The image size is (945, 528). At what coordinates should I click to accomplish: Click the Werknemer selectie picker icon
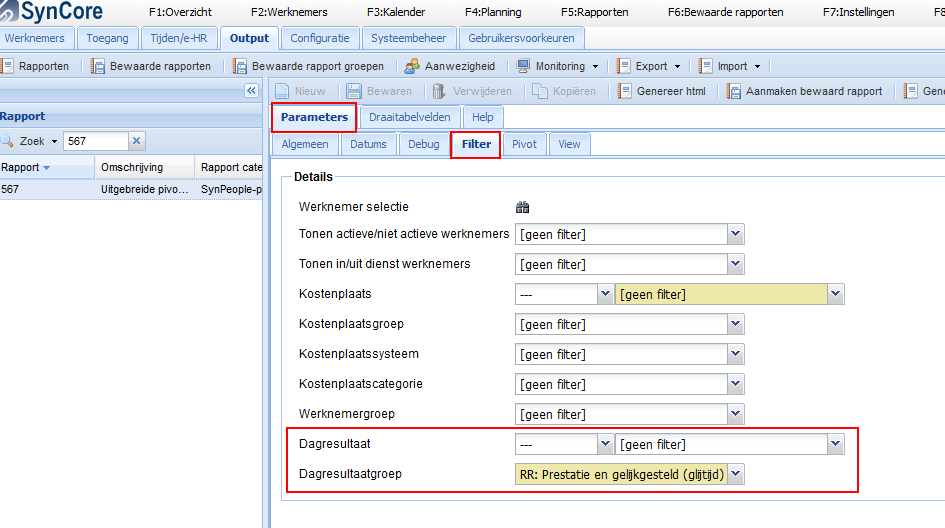point(522,207)
